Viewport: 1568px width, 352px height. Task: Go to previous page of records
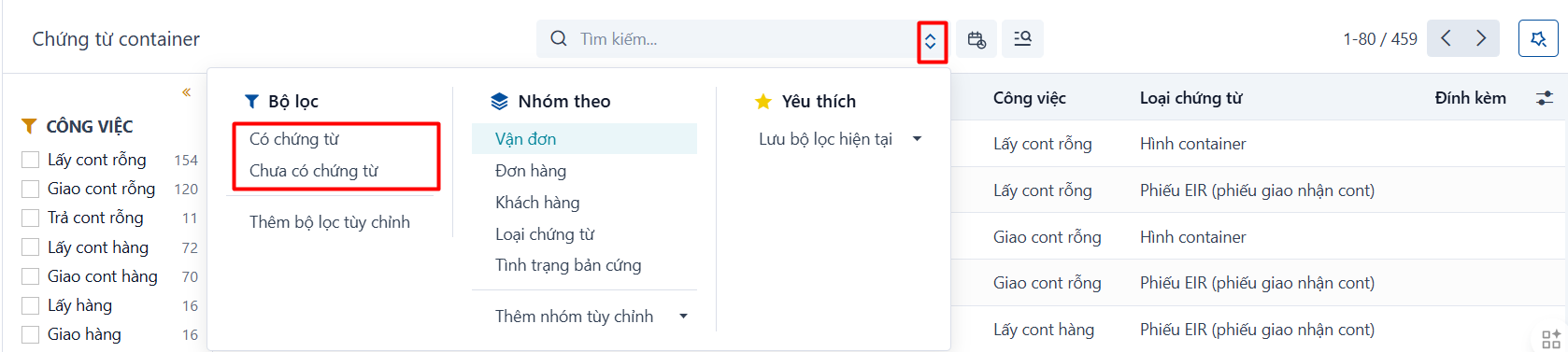click(x=1446, y=38)
